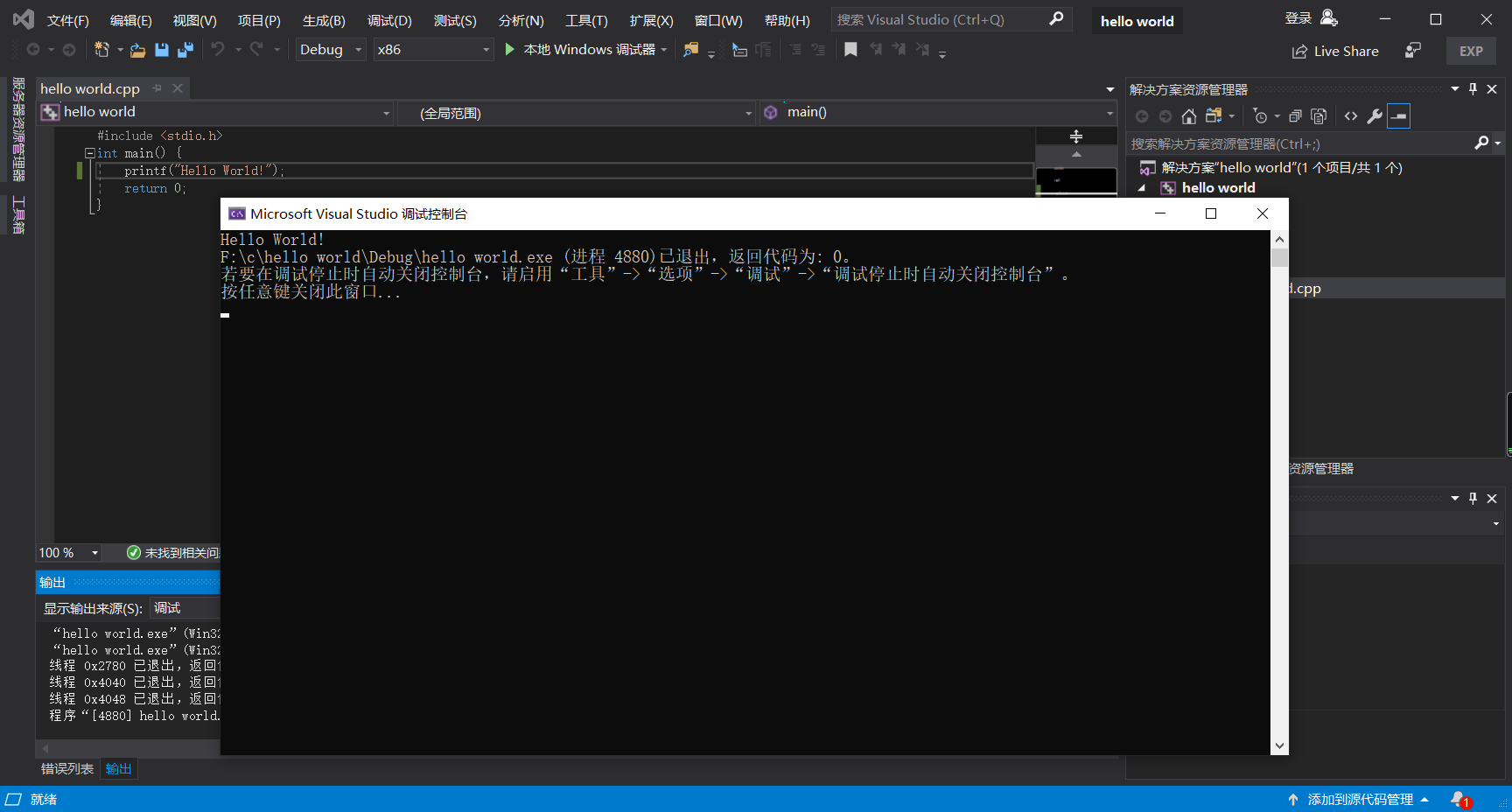Open the 工具(T) menu
This screenshot has height=812, width=1512.
(586, 20)
